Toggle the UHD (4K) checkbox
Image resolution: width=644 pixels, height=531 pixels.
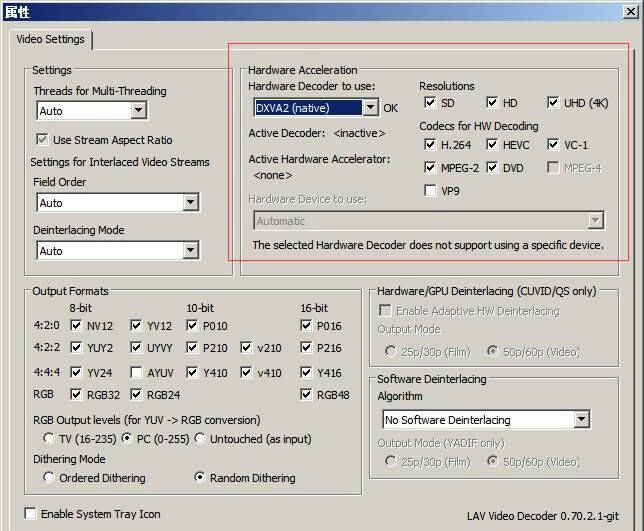tap(553, 102)
